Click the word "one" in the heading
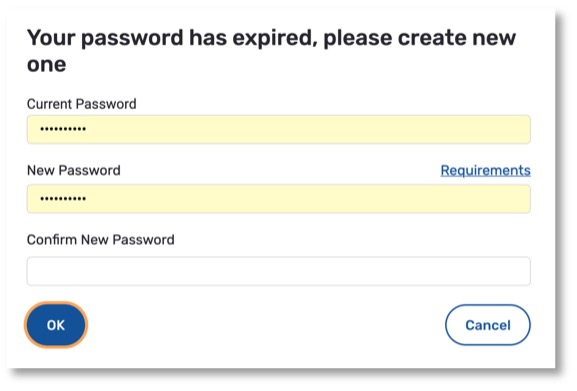Image resolution: width=577 pixels, height=391 pixels. click(46, 65)
